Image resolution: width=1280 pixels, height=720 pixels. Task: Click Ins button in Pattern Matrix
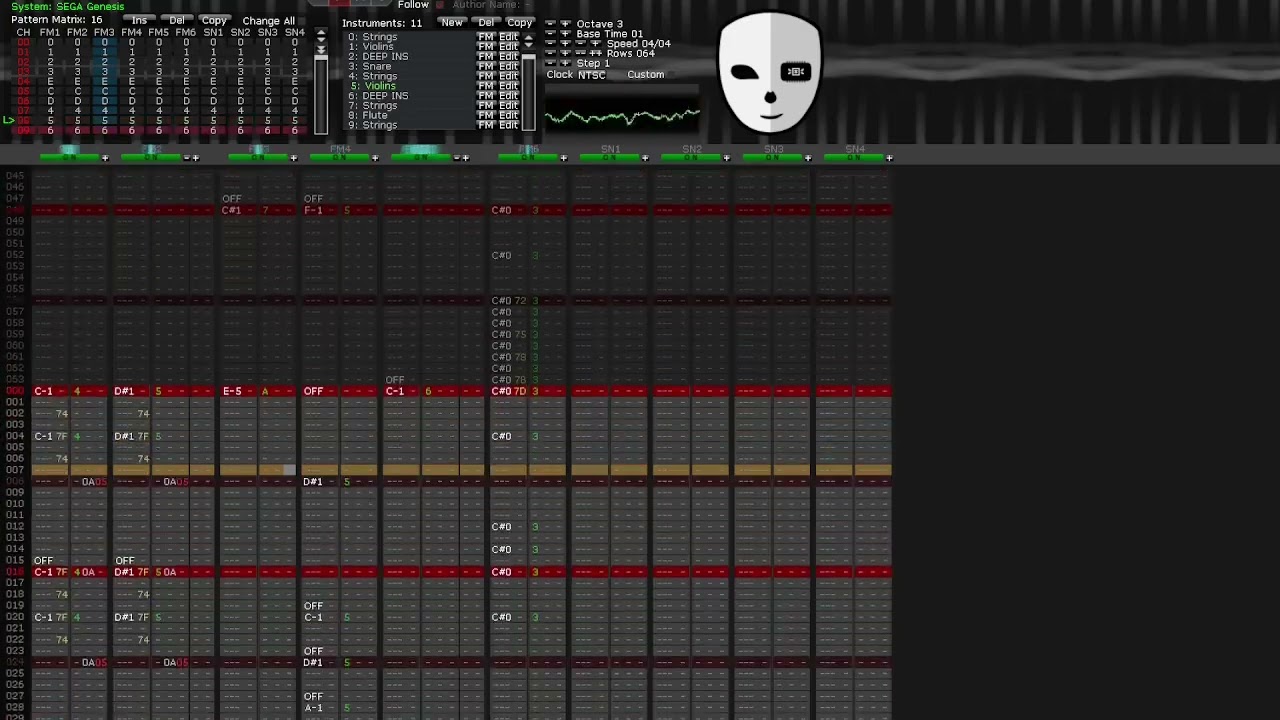coord(139,20)
